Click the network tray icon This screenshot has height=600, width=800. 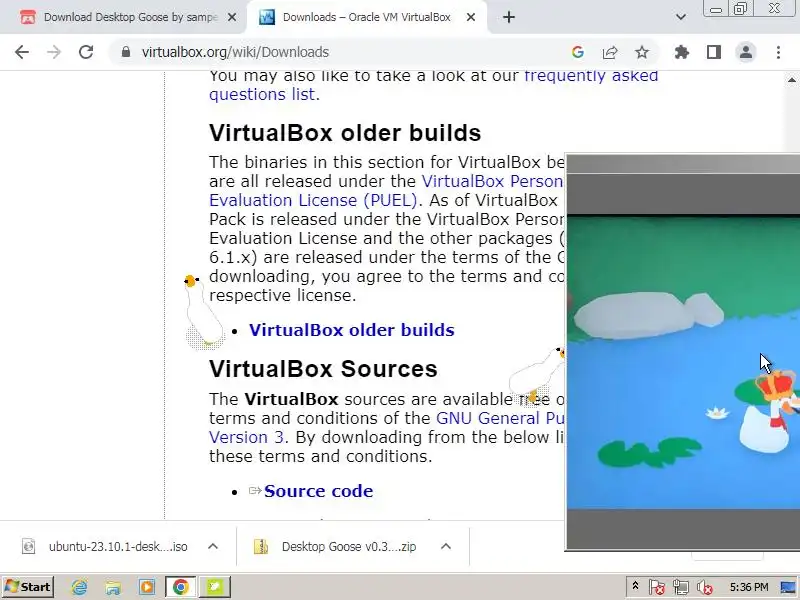click(680, 588)
